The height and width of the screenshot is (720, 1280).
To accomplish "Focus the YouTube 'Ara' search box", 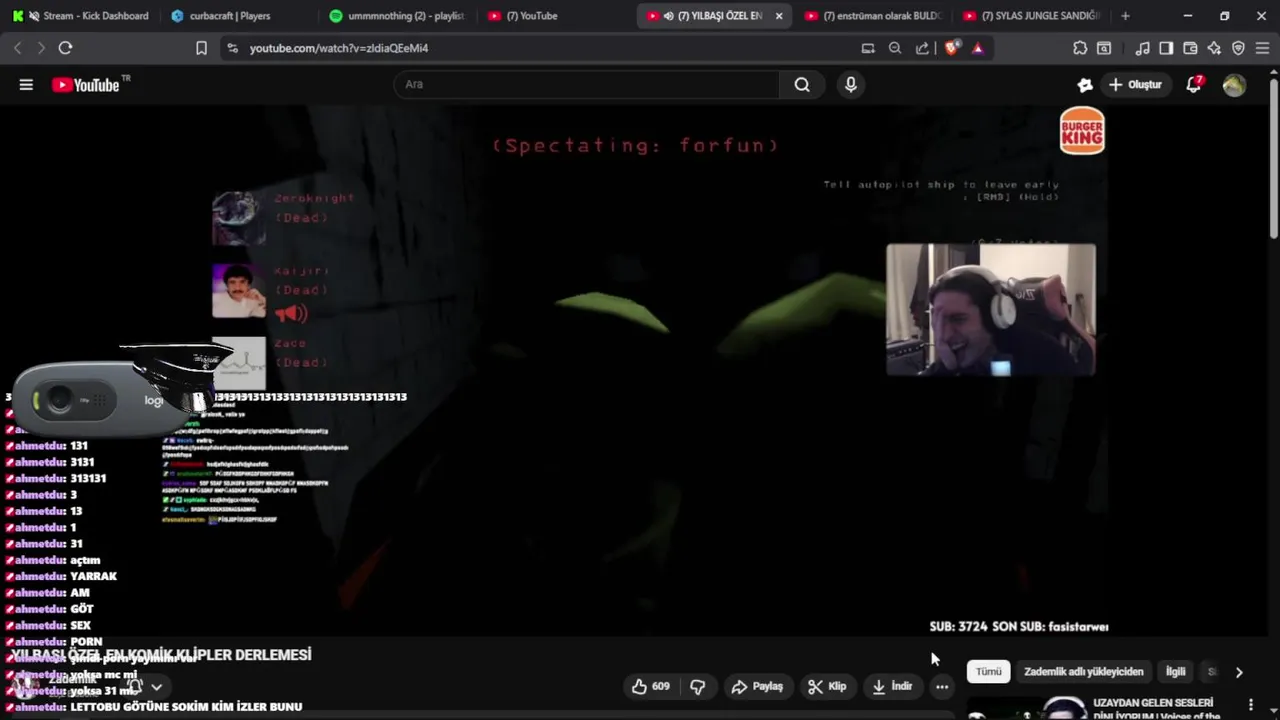I will point(587,85).
